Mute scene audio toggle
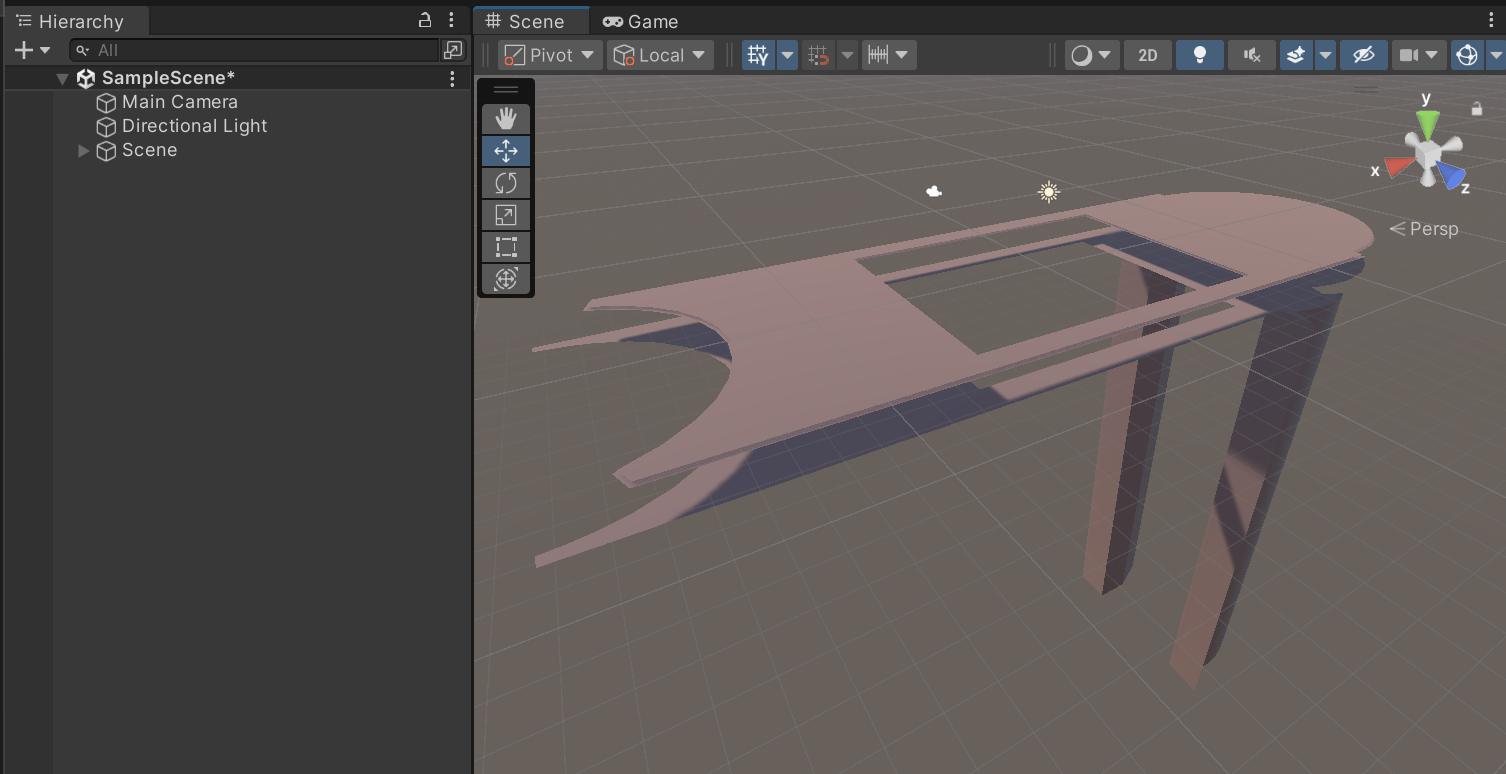The image size is (1506, 774). (x=1252, y=55)
